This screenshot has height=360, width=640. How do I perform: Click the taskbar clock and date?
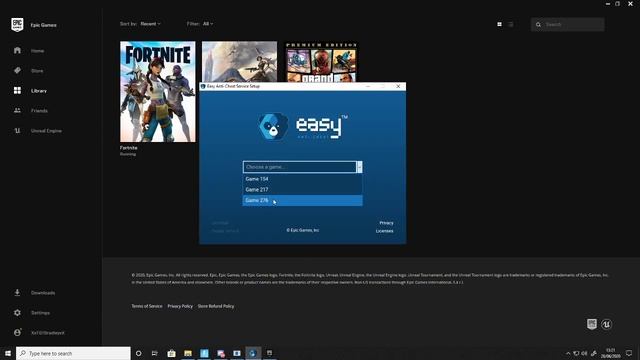click(611, 353)
